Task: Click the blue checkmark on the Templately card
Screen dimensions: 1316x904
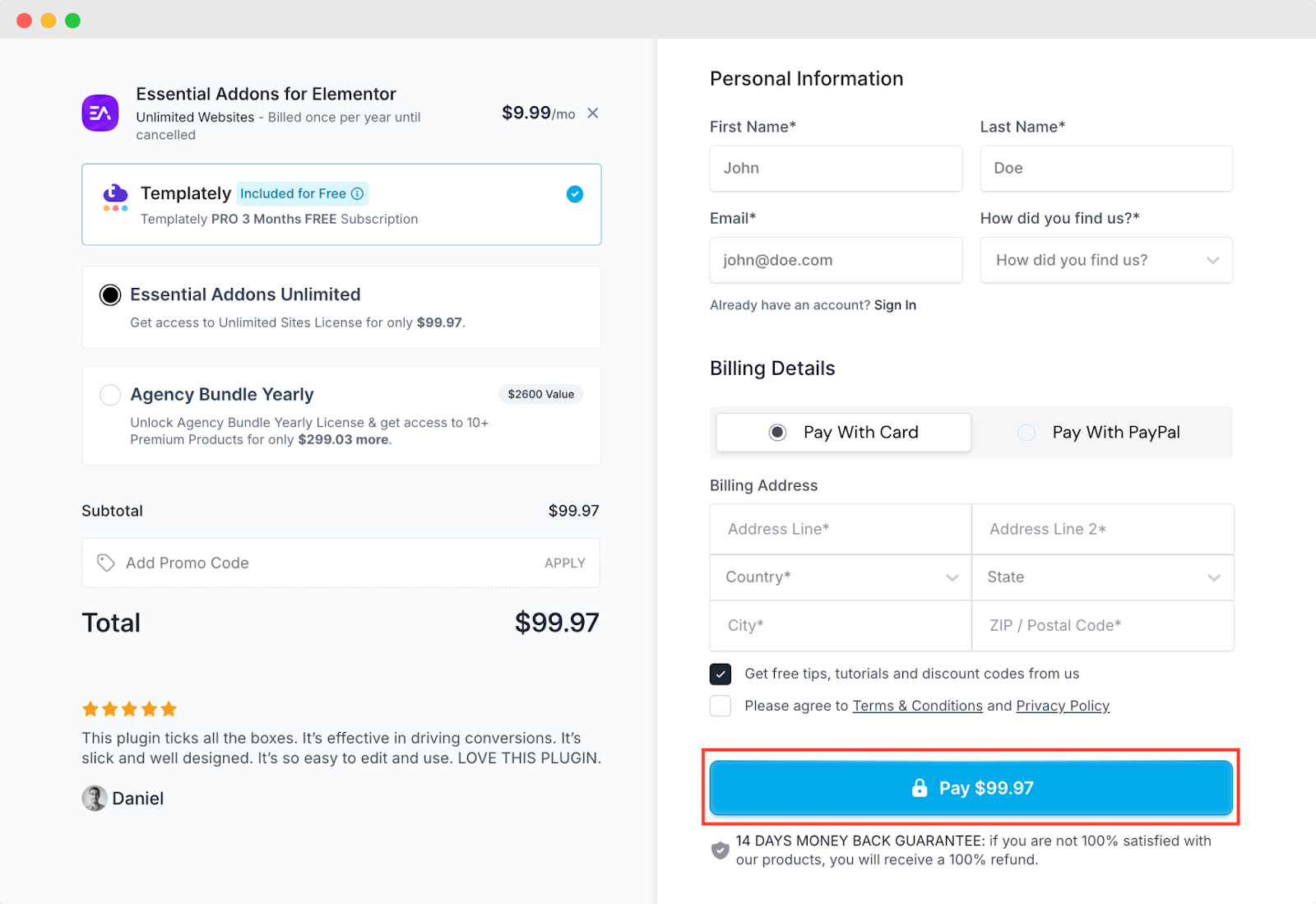Action: pyautogui.click(x=575, y=194)
